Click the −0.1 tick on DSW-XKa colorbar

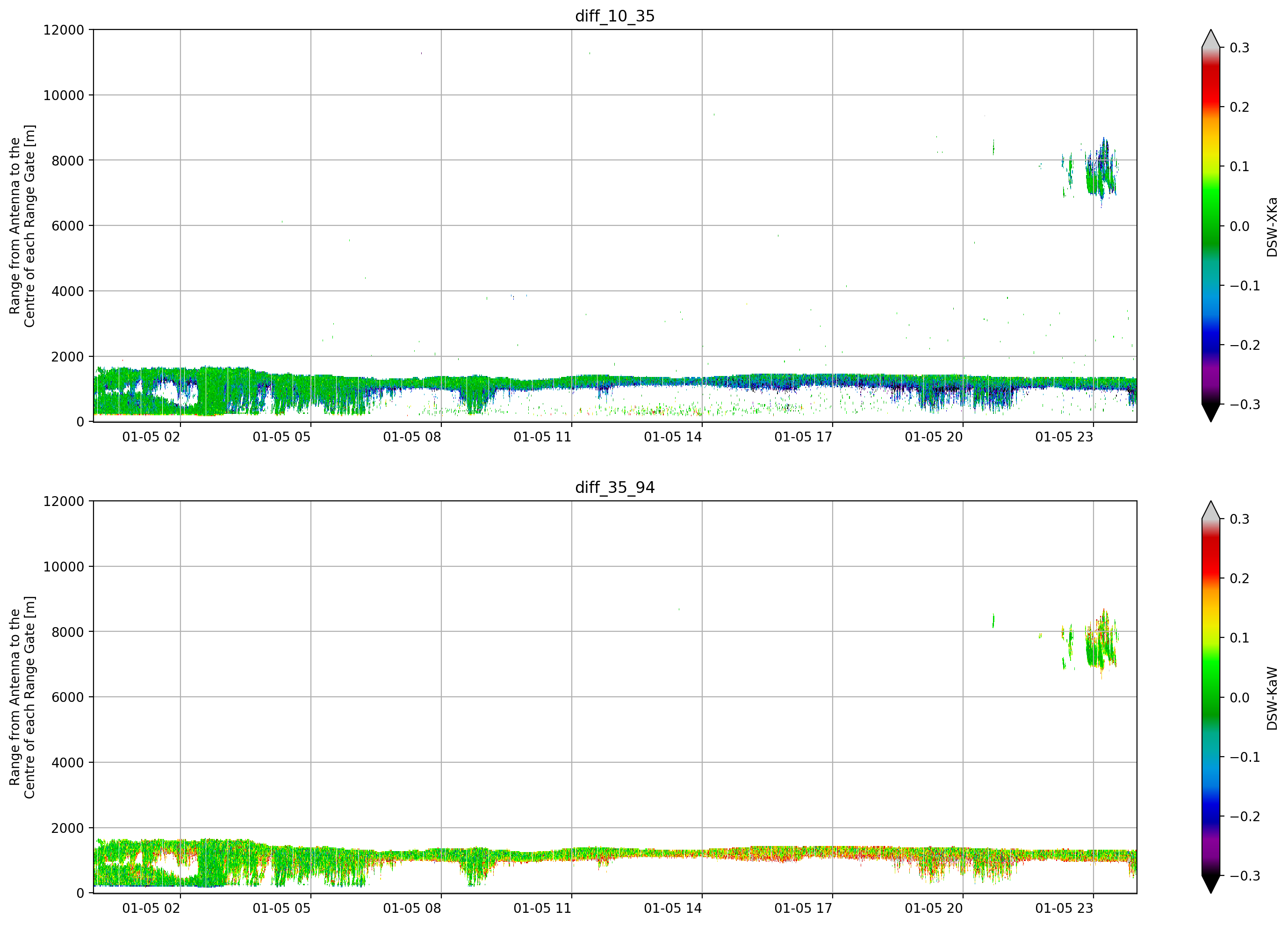point(1245,286)
